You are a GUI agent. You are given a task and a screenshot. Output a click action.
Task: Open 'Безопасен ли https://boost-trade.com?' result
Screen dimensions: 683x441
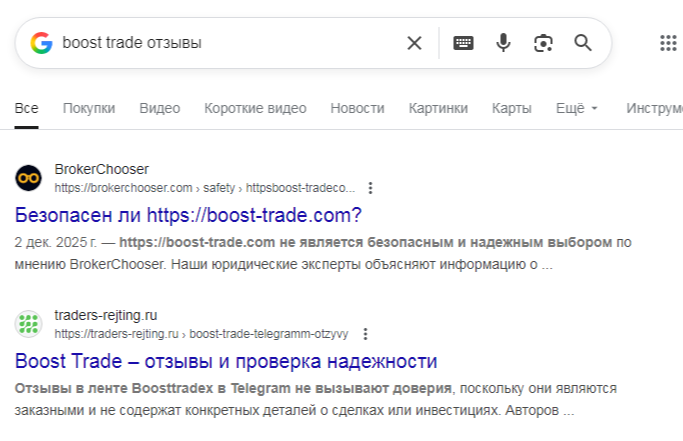tap(188, 215)
